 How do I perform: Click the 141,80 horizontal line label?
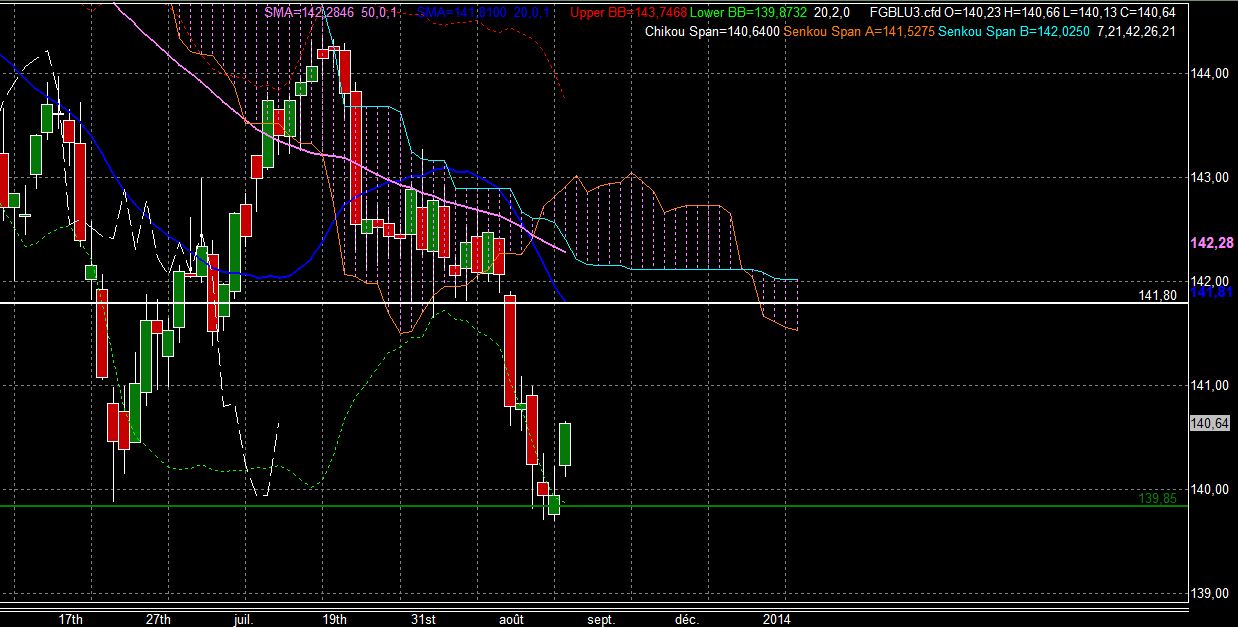pos(1156,296)
